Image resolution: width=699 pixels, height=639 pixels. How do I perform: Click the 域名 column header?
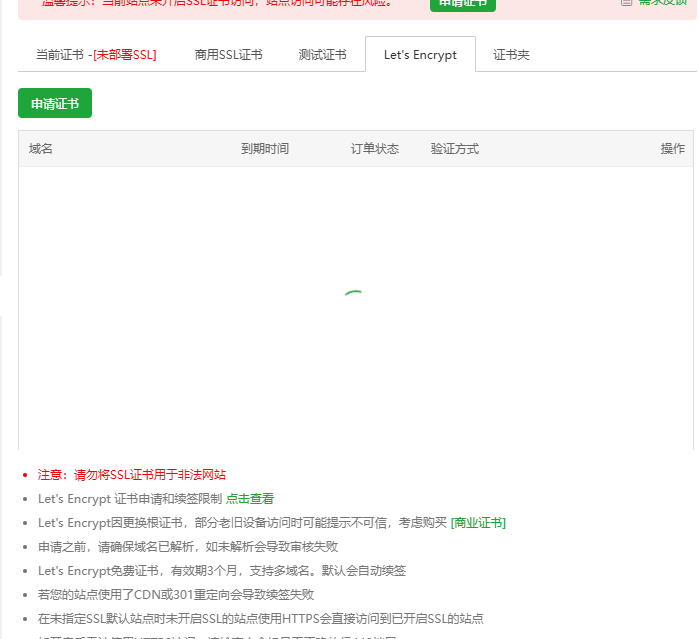pyautogui.click(x=41, y=148)
